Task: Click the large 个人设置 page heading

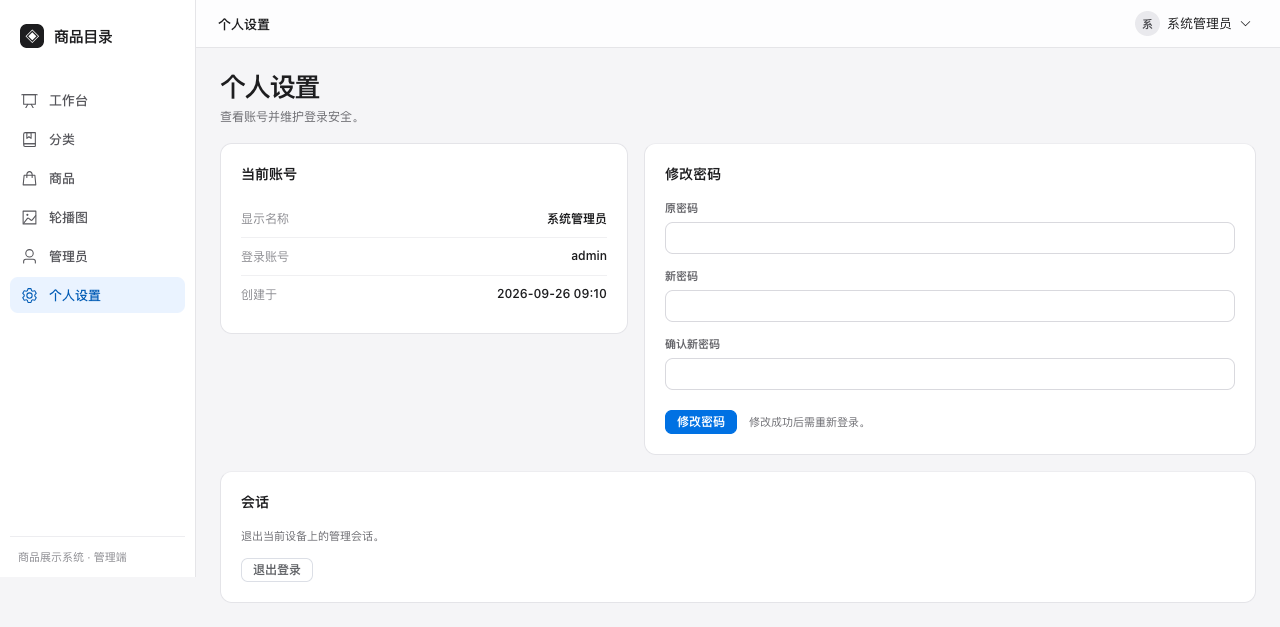Action: click(x=270, y=87)
